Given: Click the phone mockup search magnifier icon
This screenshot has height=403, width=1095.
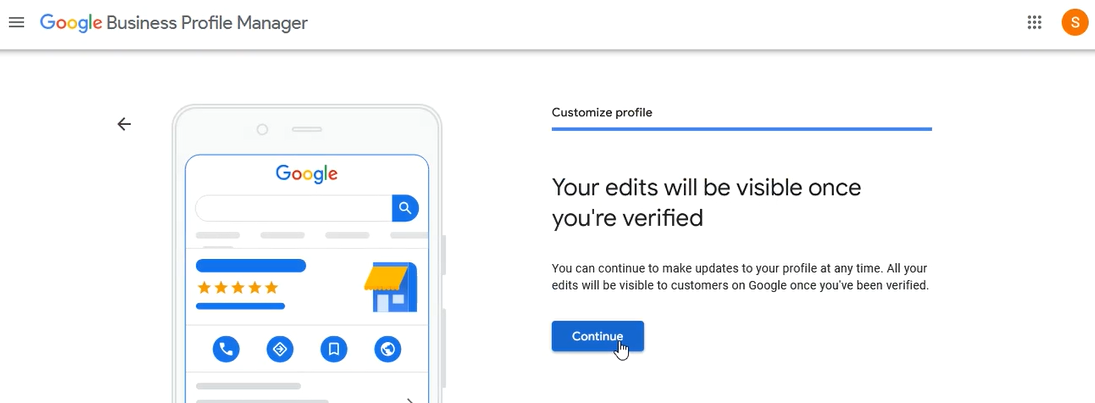Looking at the screenshot, I should point(405,208).
